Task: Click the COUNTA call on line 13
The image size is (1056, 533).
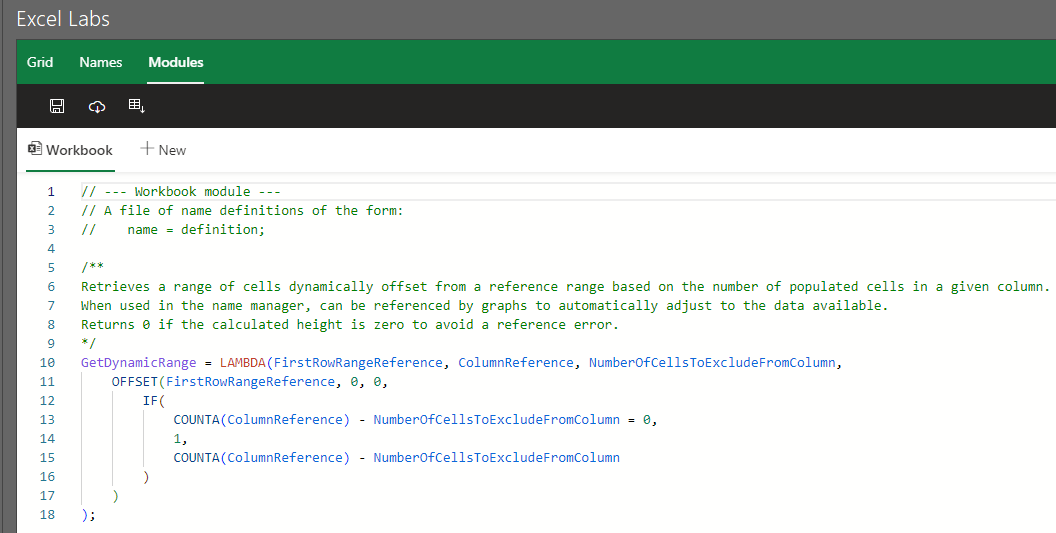Action: 196,419
